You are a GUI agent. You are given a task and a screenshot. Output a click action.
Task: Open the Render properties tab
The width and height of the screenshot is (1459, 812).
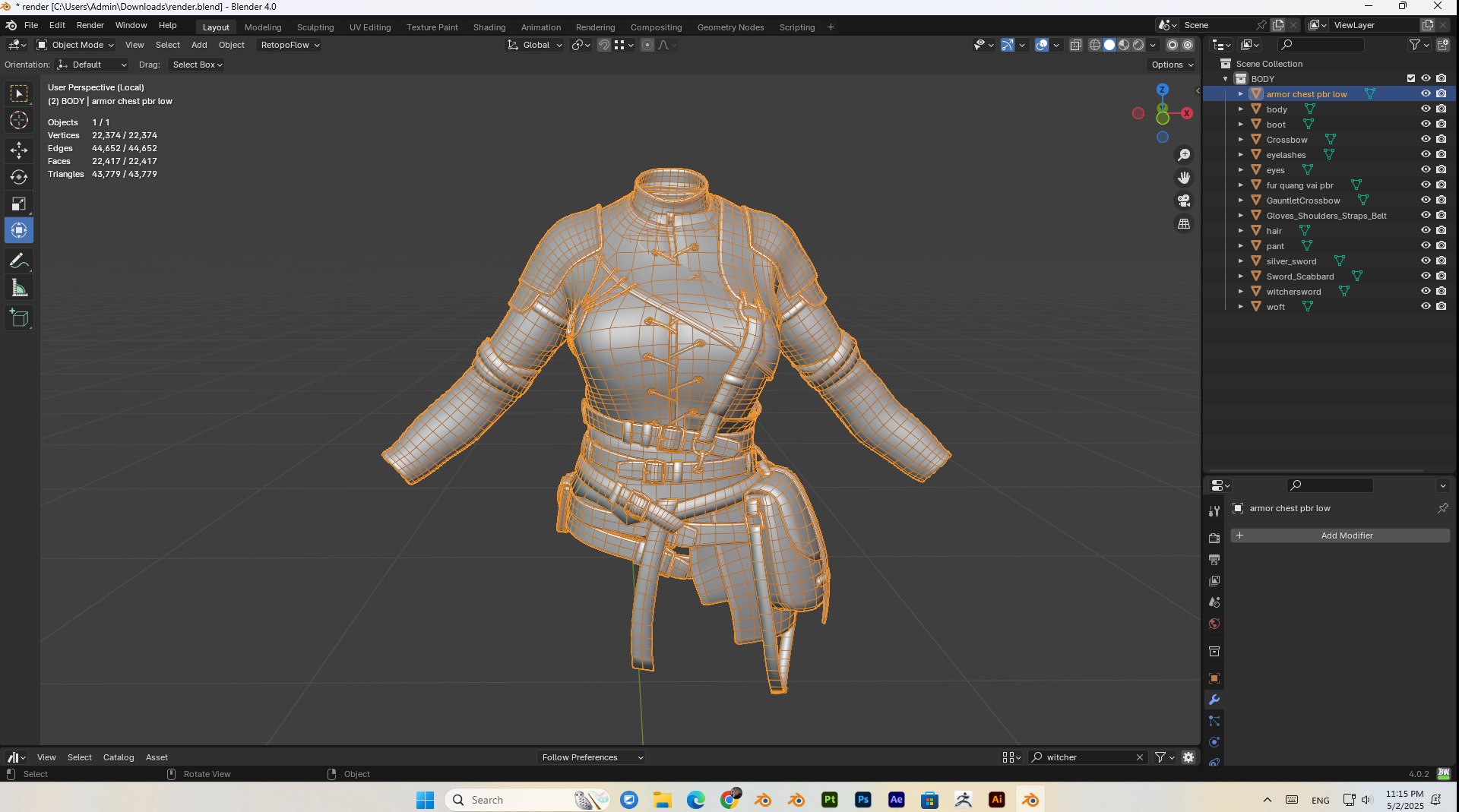(x=1214, y=538)
